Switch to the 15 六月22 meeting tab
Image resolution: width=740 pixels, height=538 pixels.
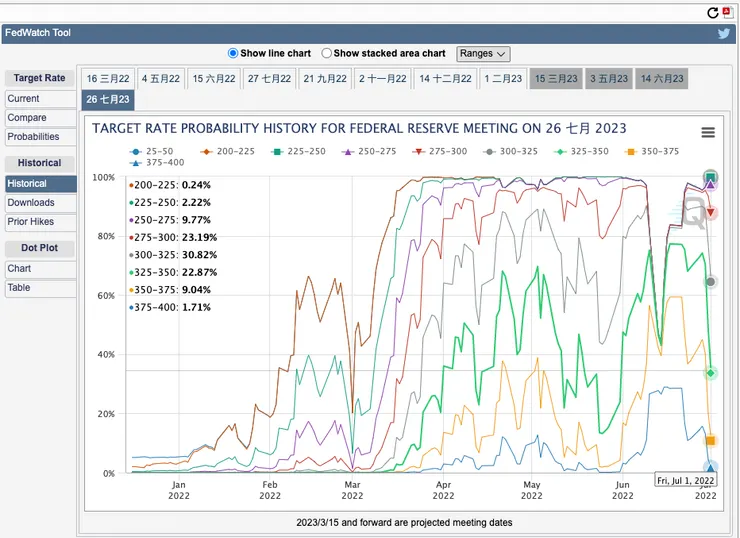click(x=214, y=79)
